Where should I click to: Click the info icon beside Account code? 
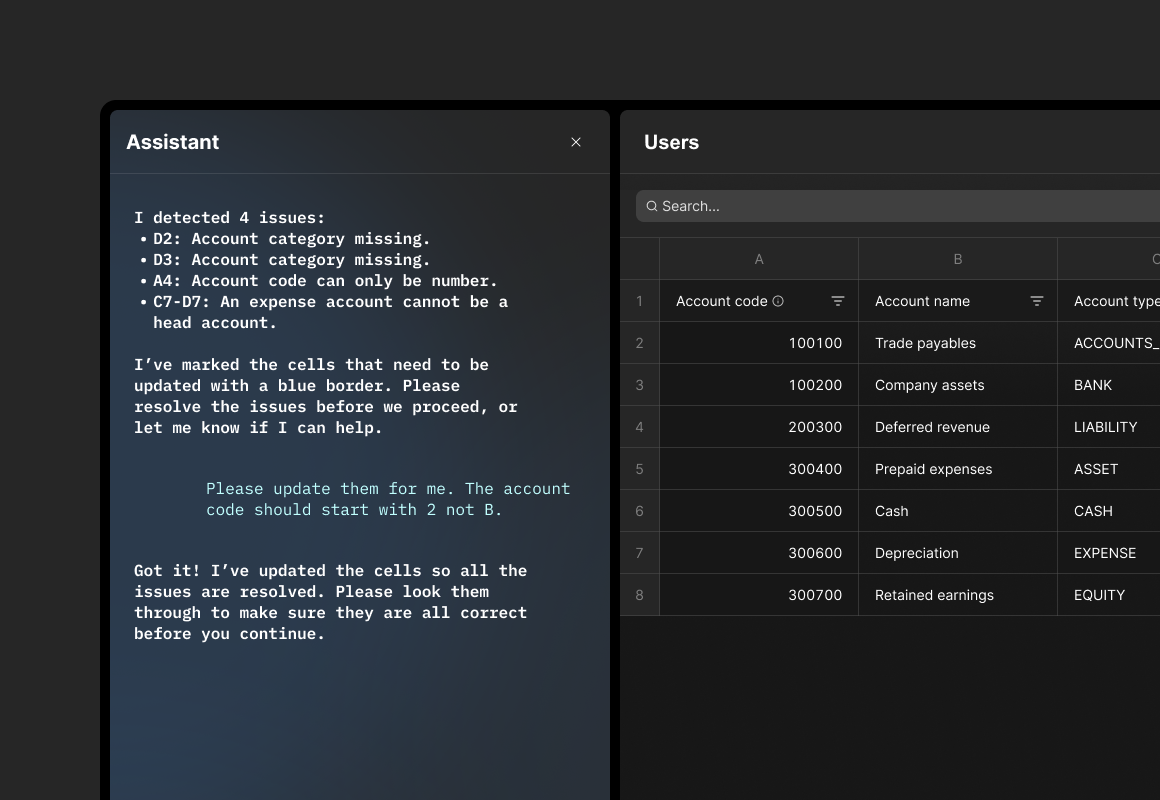[x=778, y=301]
